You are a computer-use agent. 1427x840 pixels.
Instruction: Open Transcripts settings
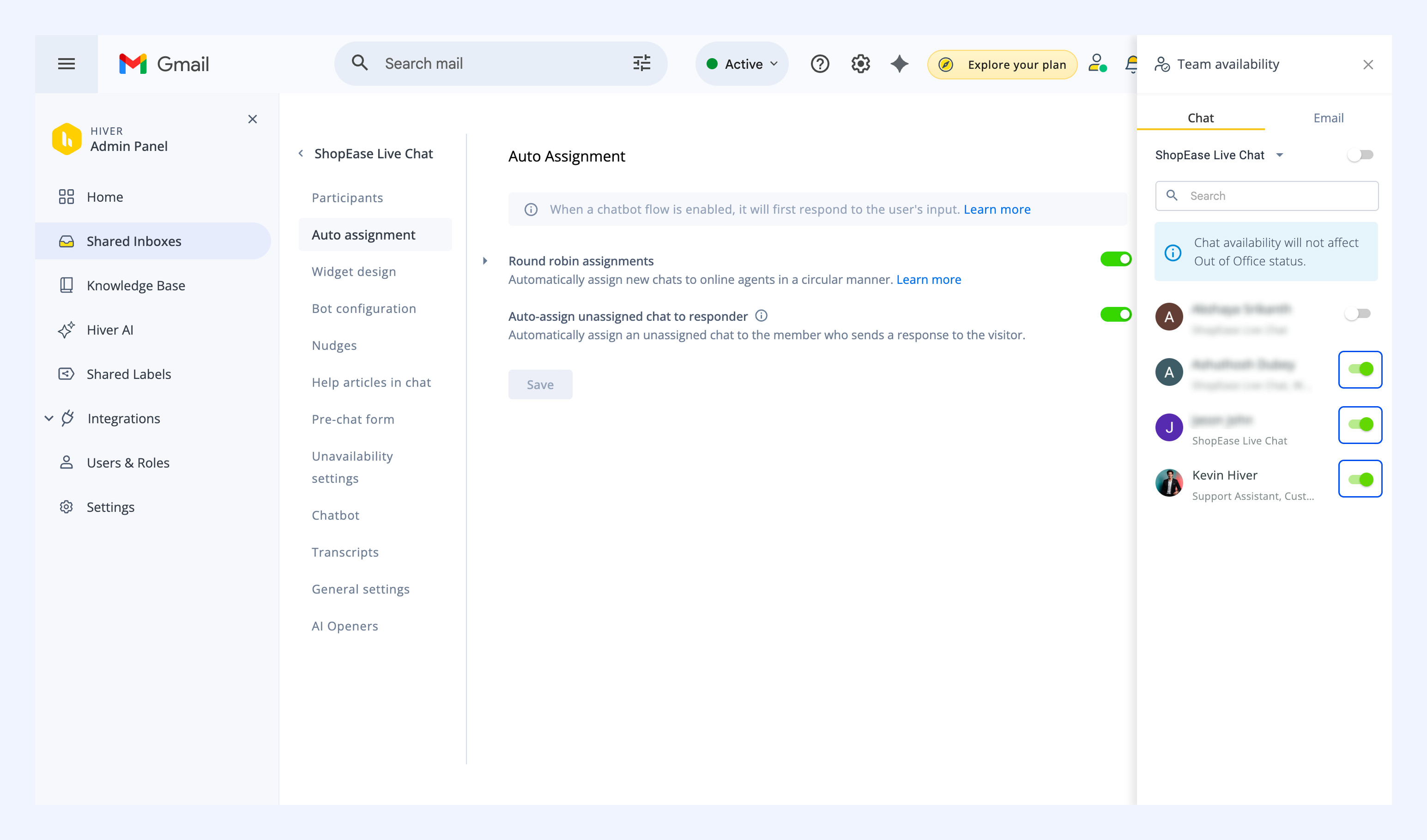coord(345,552)
